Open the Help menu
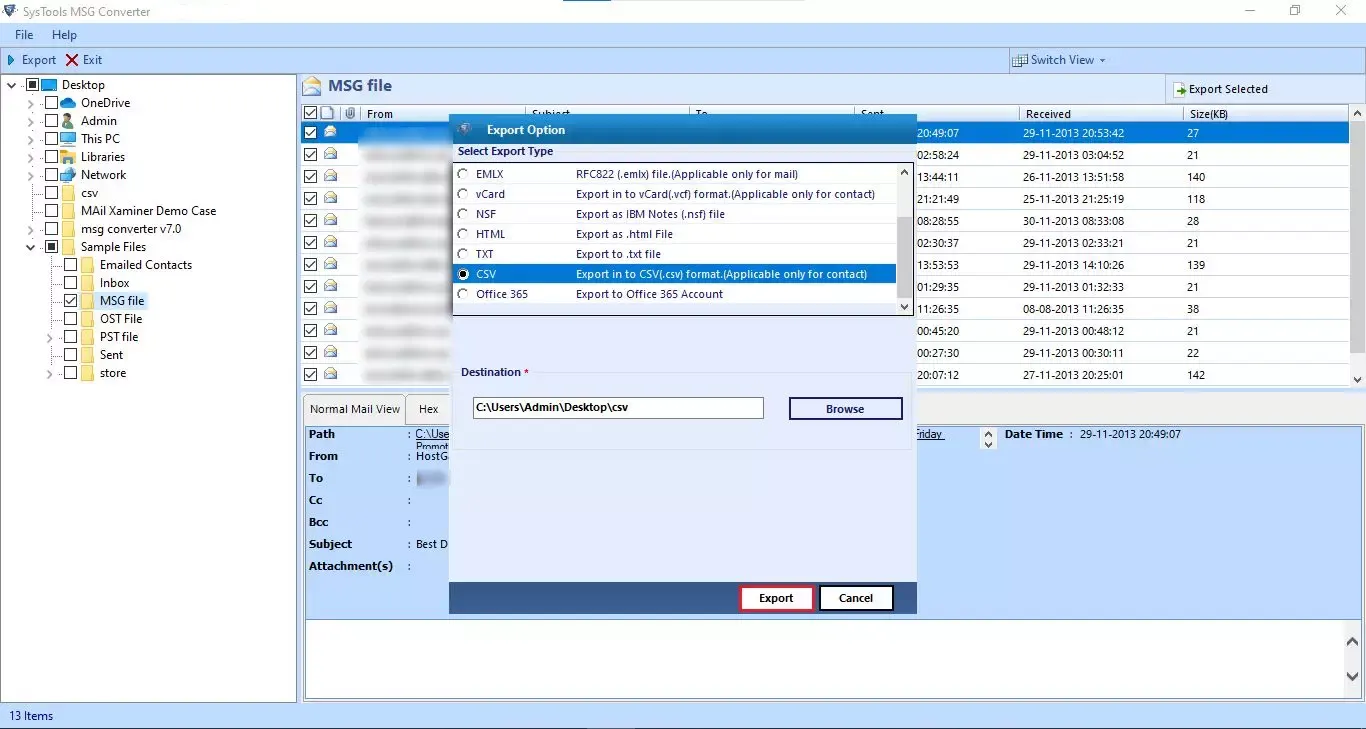This screenshot has height=729, width=1366. (x=64, y=35)
